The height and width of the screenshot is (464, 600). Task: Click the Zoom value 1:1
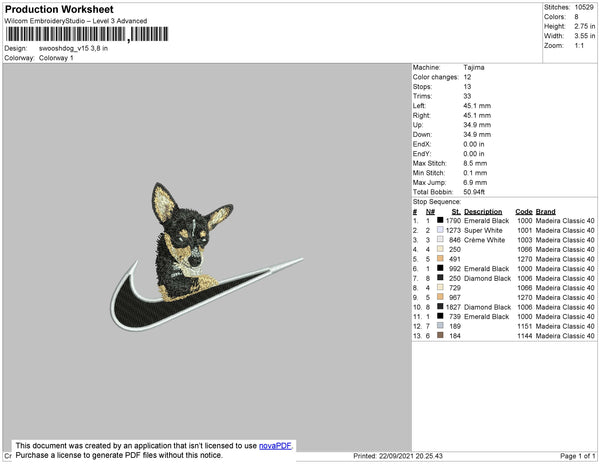[x=579, y=46]
